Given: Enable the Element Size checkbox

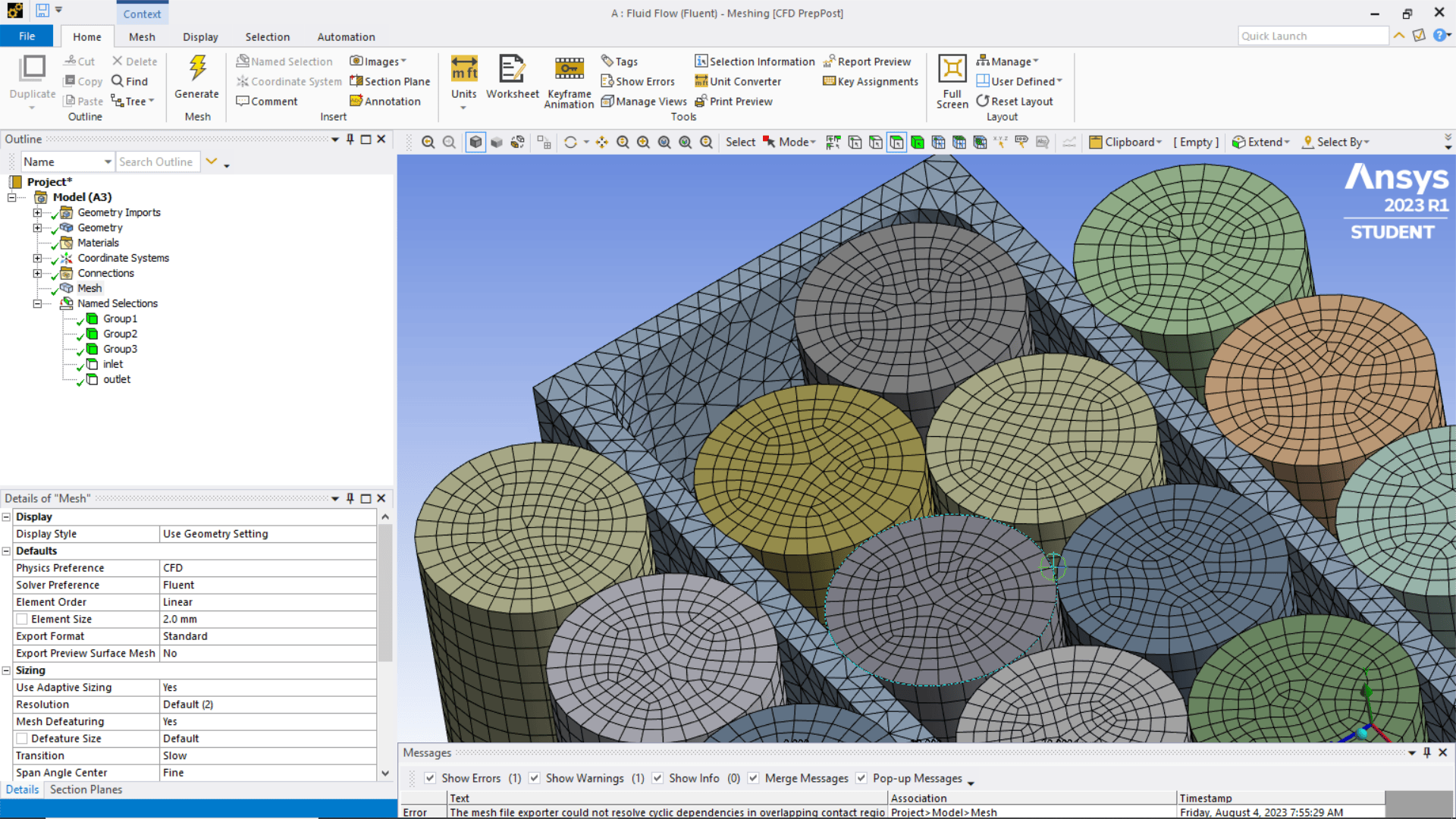Looking at the screenshot, I should pos(22,619).
